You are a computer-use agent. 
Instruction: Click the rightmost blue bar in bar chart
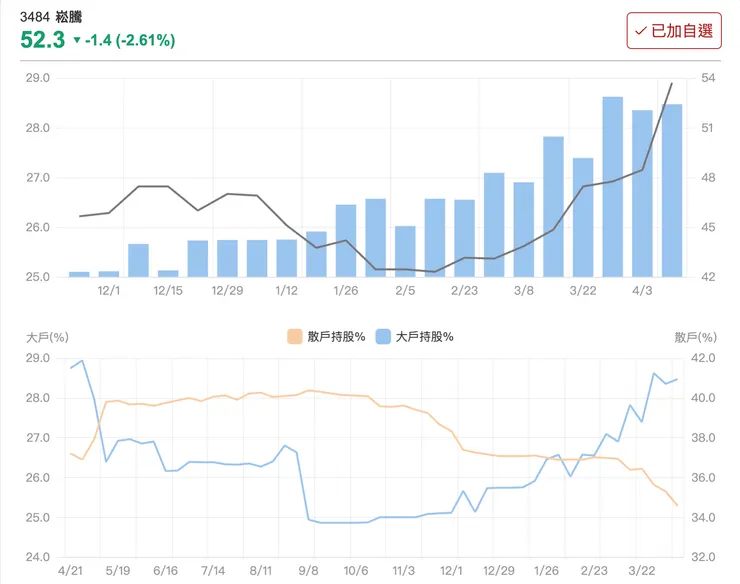[671, 190]
